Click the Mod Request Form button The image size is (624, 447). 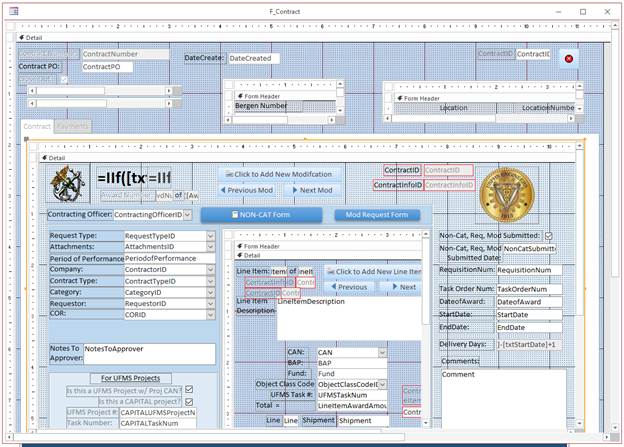coord(377,215)
